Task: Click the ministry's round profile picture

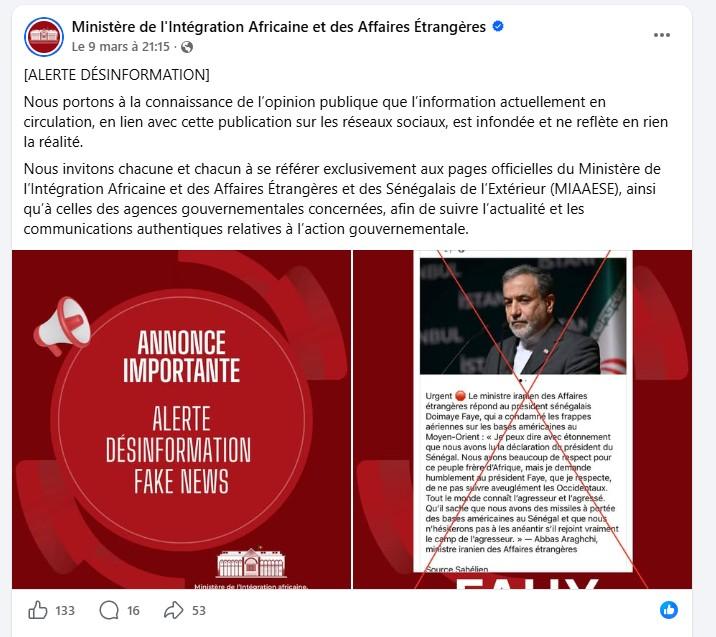Action: click(x=44, y=37)
